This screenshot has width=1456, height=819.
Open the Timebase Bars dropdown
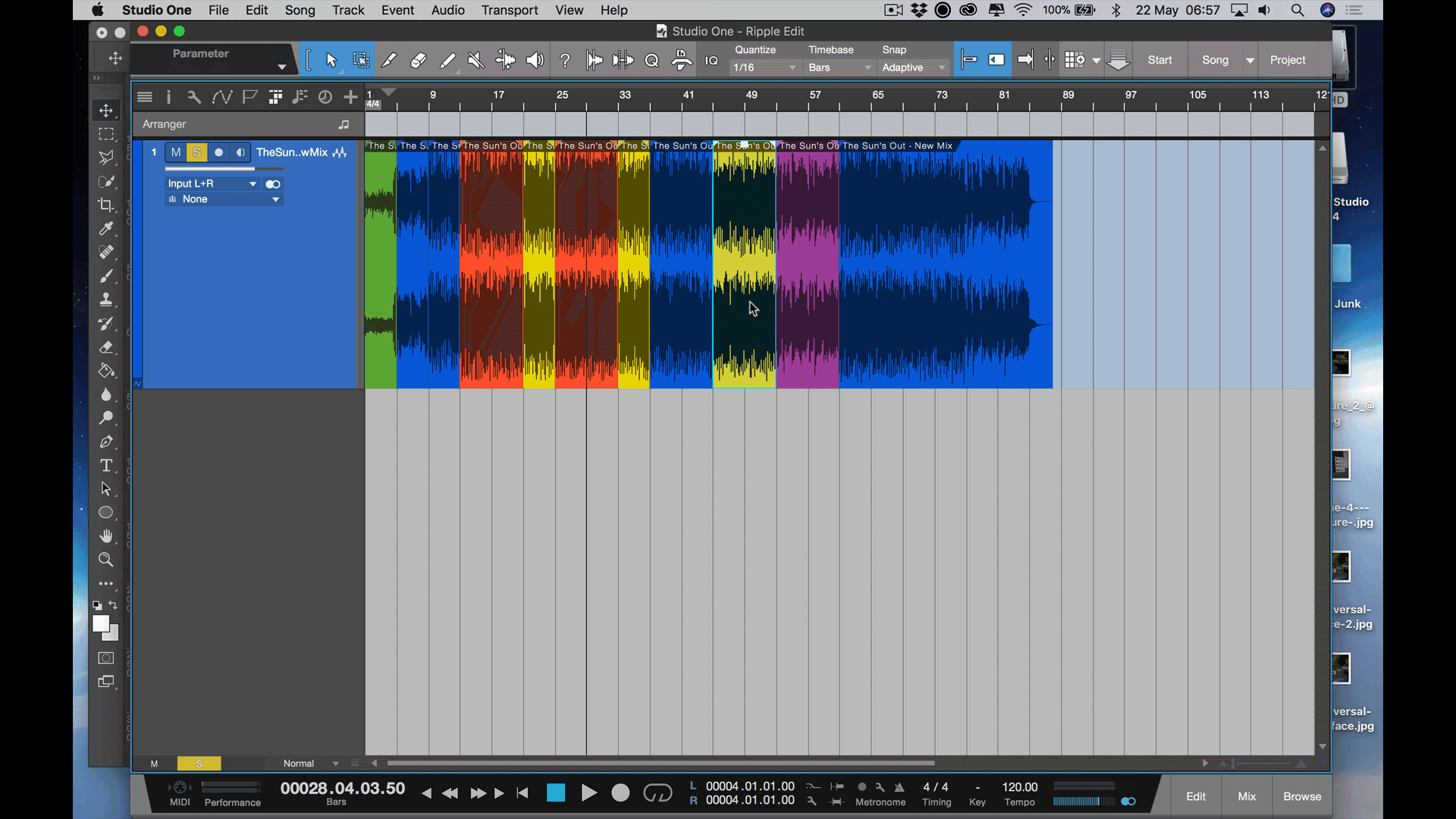(x=839, y=67)
